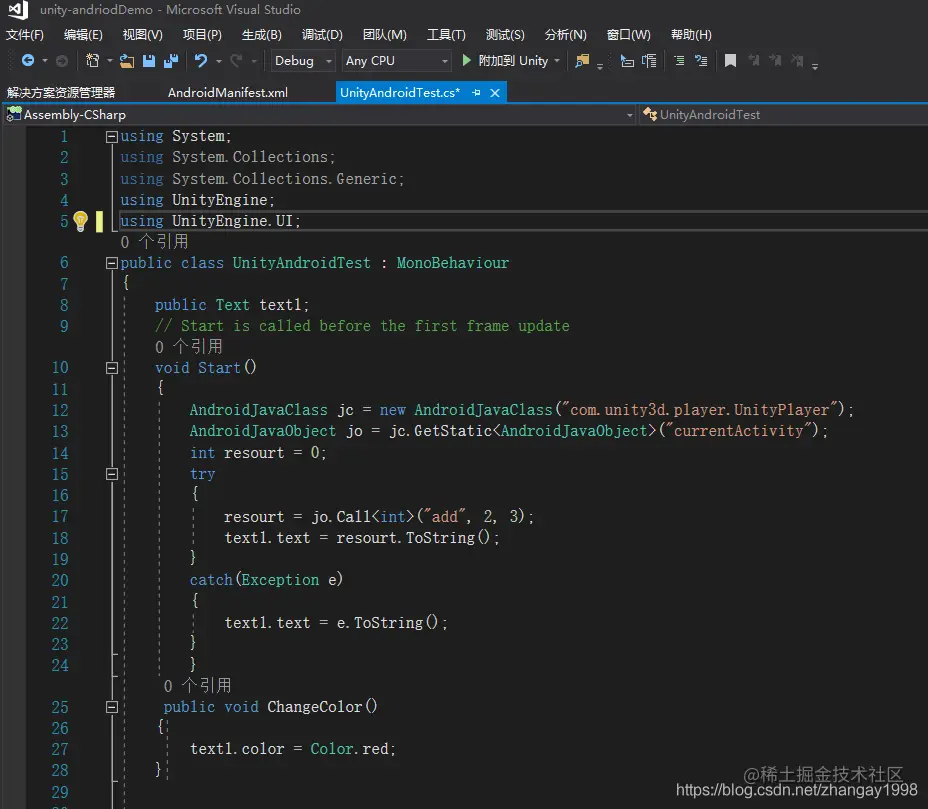
Task: Open the Assembly-CSharp project dropdown
Action: pos(320,115)
